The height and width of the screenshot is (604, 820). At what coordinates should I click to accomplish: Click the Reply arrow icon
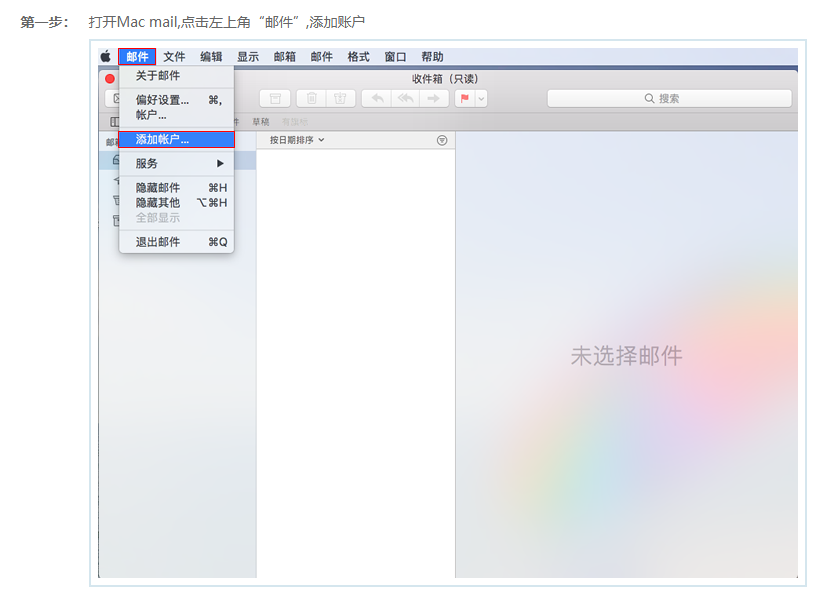click(377, 98)
